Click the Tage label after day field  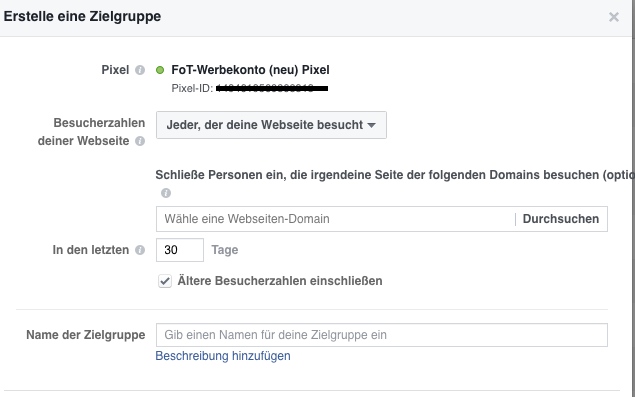click(225, 250)
